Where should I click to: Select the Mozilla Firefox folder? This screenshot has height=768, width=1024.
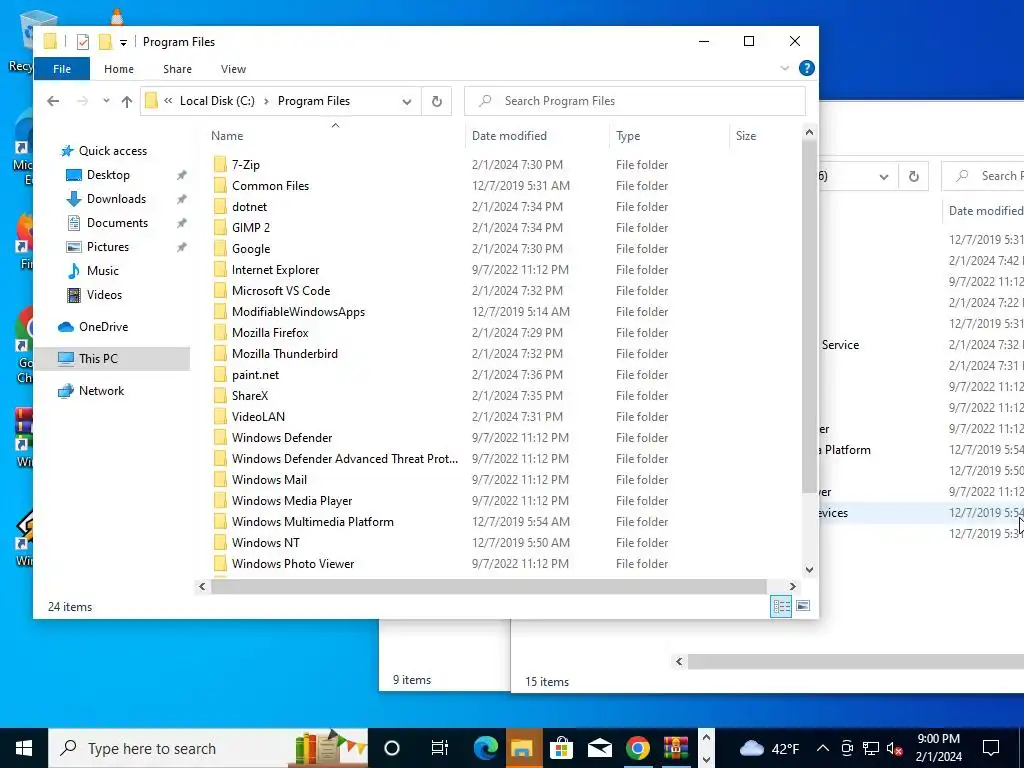(x=270, y=332)
